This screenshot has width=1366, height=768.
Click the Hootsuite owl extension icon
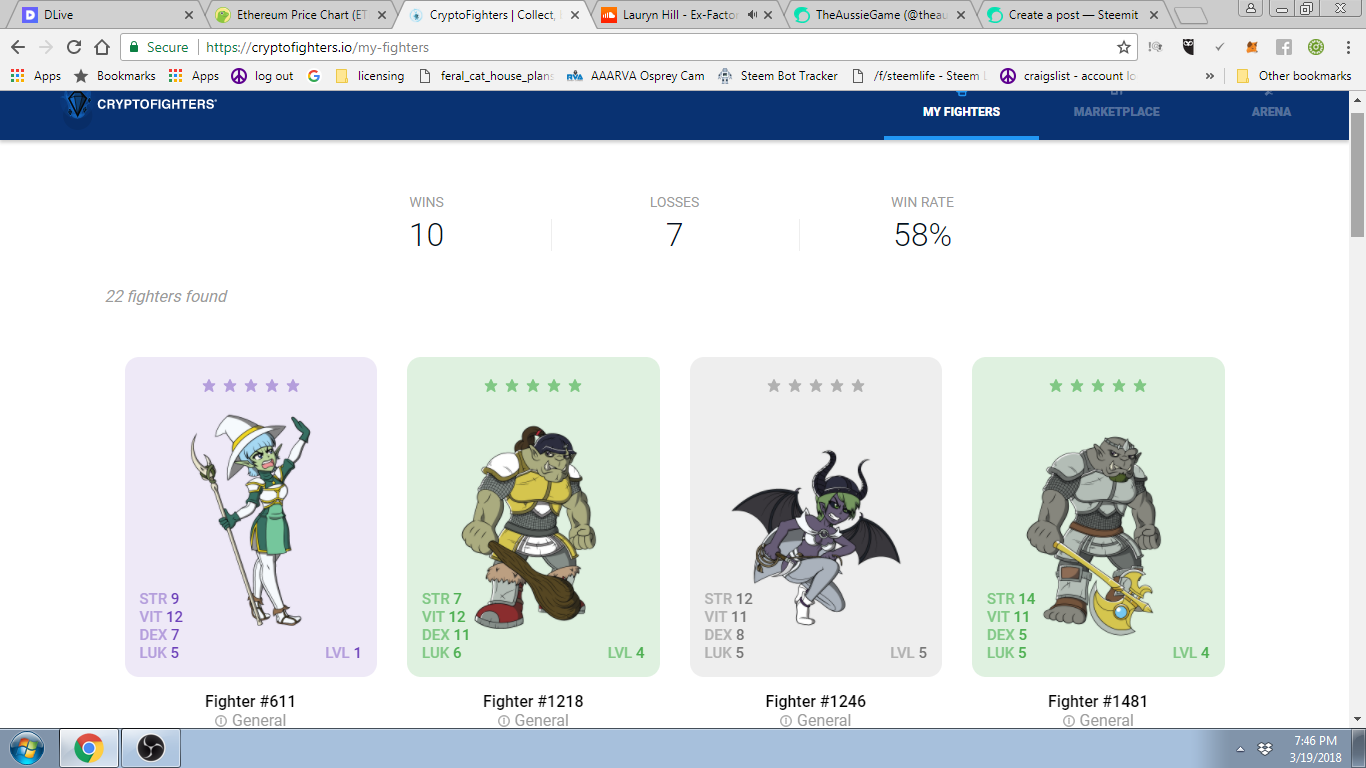pos(1188,47)
